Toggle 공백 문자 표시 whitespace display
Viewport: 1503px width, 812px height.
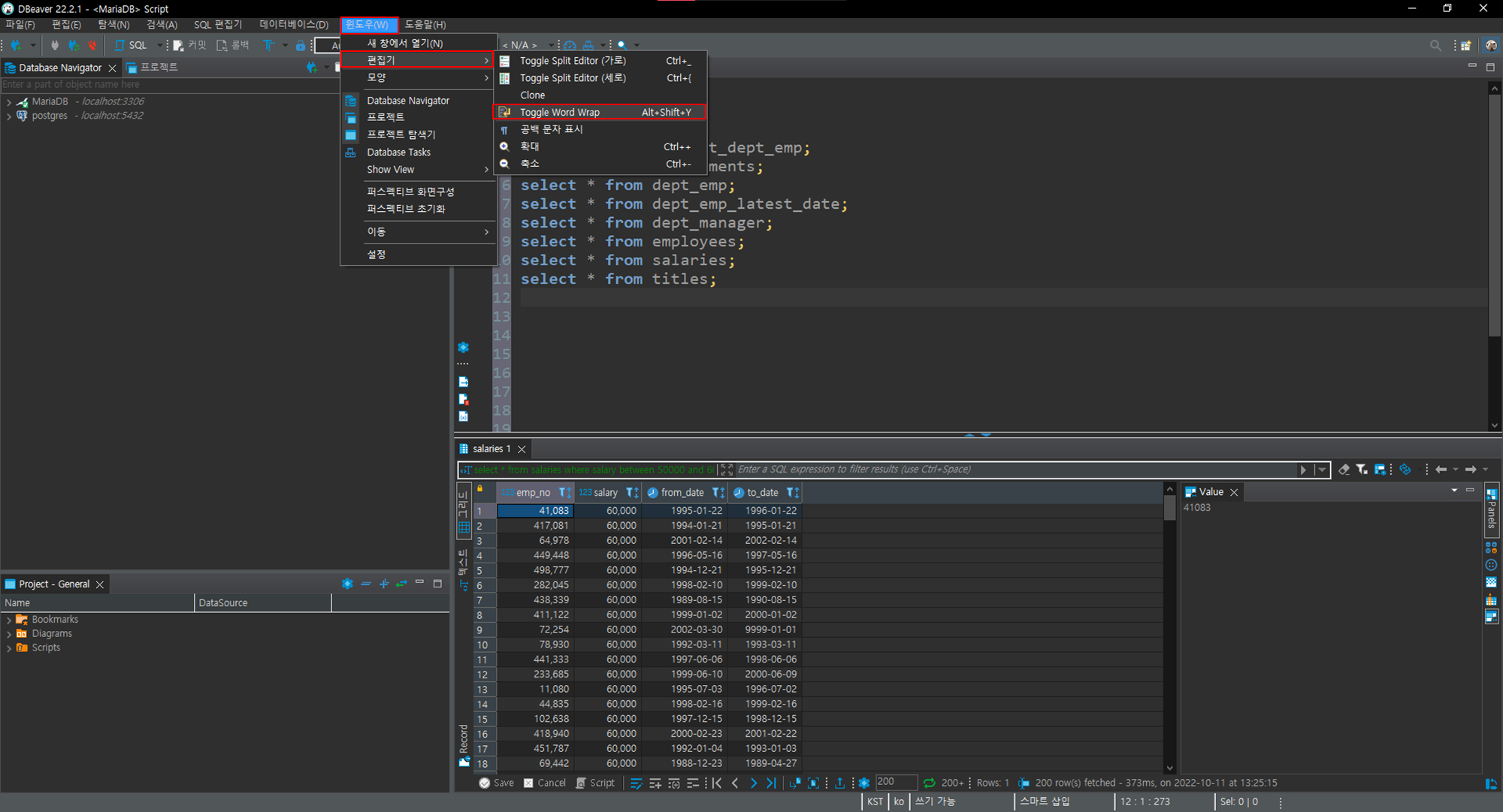[x=552, y=129]
